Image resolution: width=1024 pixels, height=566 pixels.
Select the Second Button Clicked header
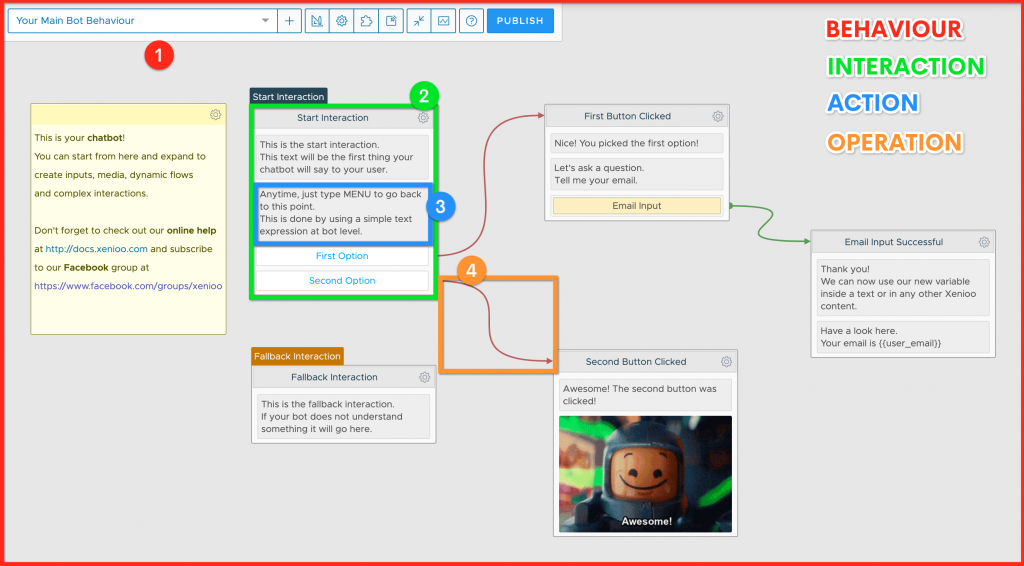click(636, 362)
